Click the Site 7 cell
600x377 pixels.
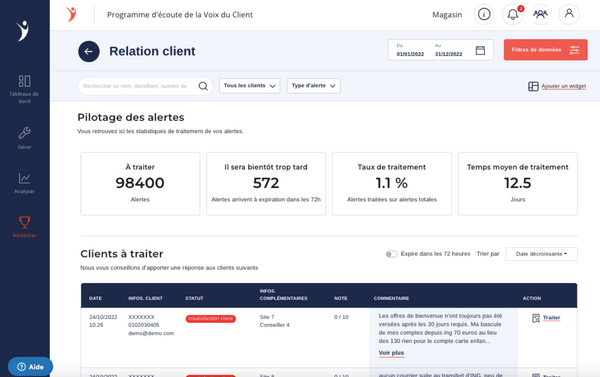[x=267, y=317]
